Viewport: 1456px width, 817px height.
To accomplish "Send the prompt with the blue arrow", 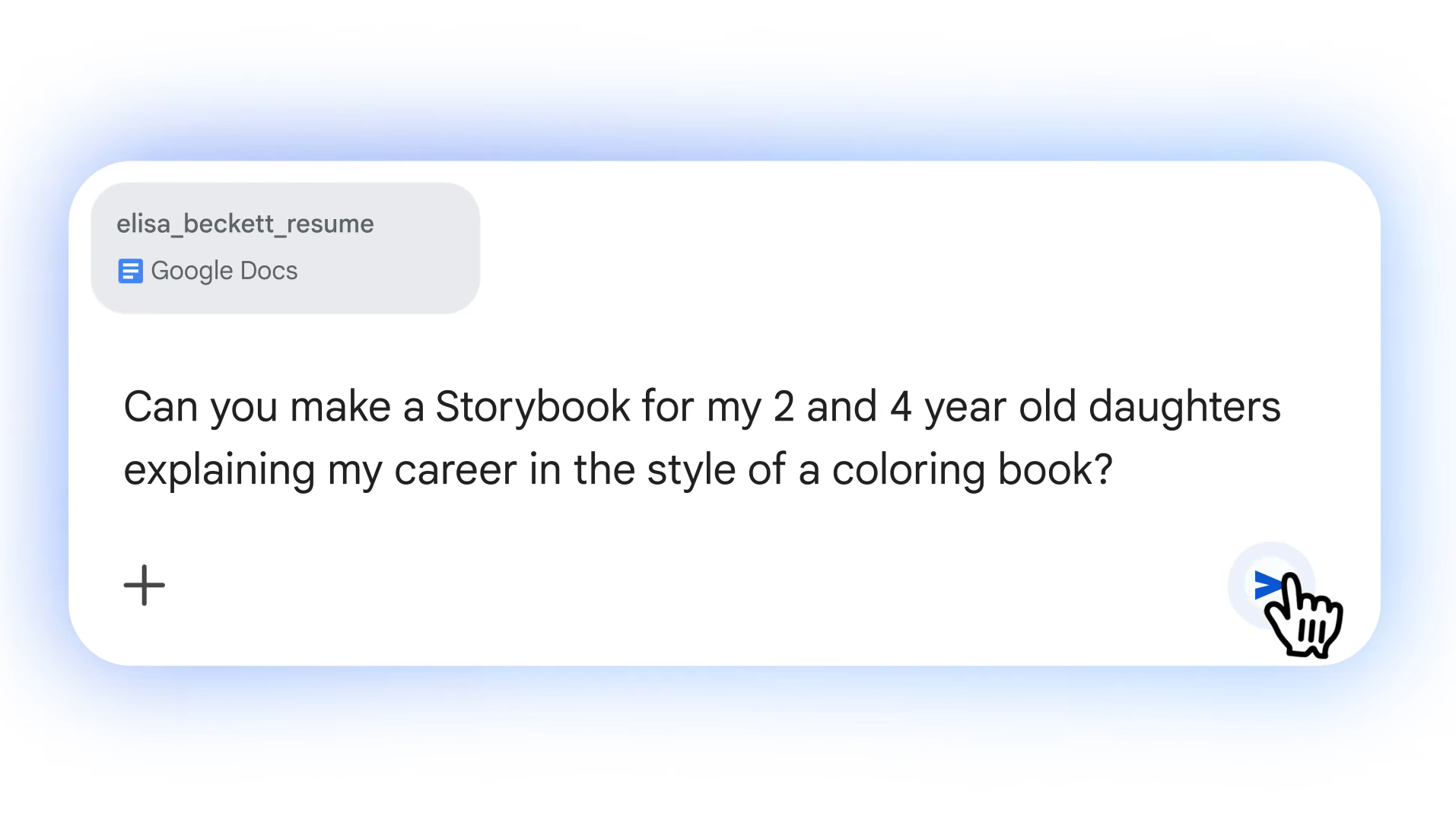I will click(x=1267, y=585).
